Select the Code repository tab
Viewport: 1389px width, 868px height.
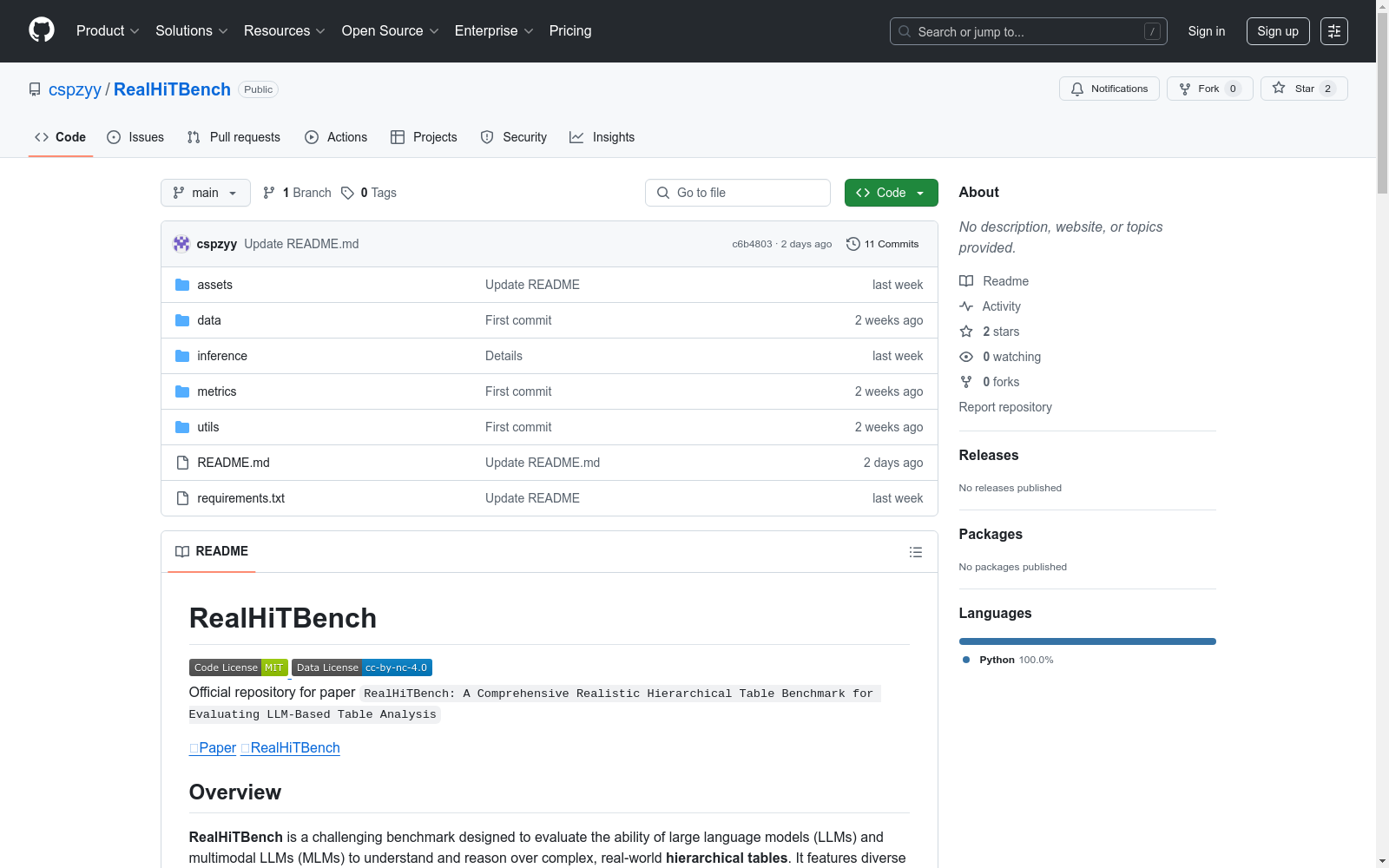pyautogui.click(x=61, y=137)
